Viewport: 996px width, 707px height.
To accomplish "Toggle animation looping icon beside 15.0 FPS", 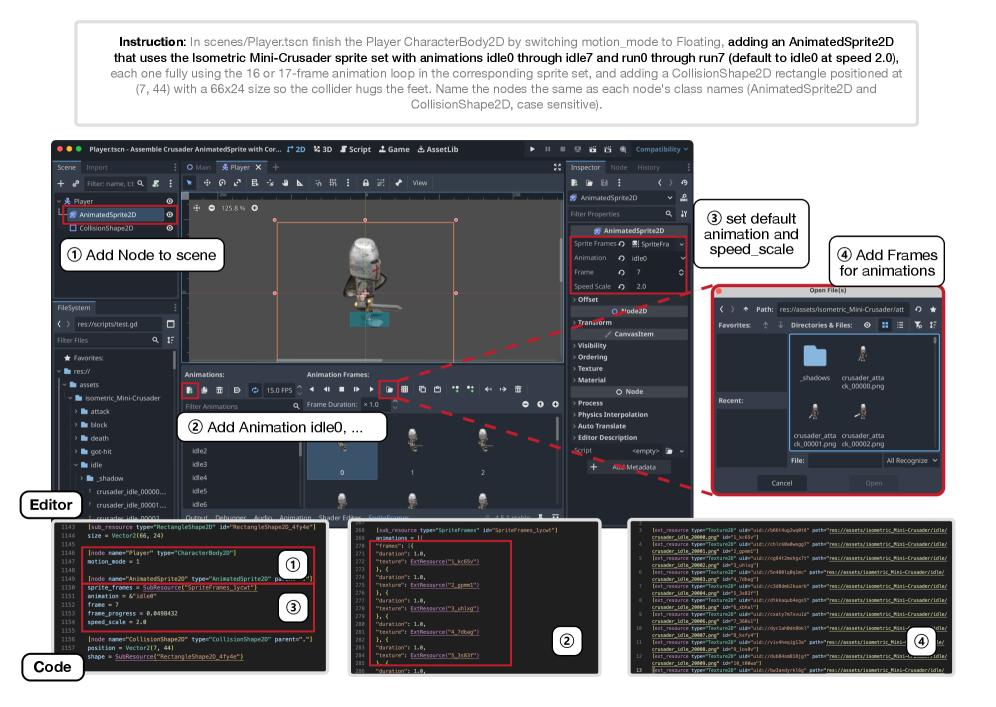I will click(255, 390).
